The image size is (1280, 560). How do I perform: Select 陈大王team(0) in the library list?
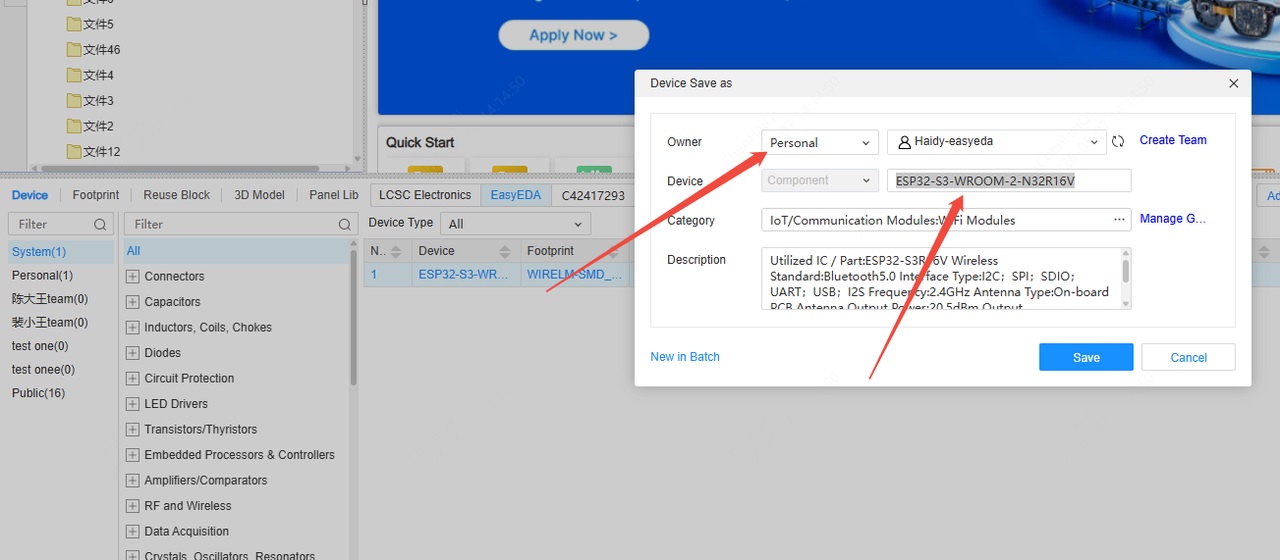[x=50, y=299]
